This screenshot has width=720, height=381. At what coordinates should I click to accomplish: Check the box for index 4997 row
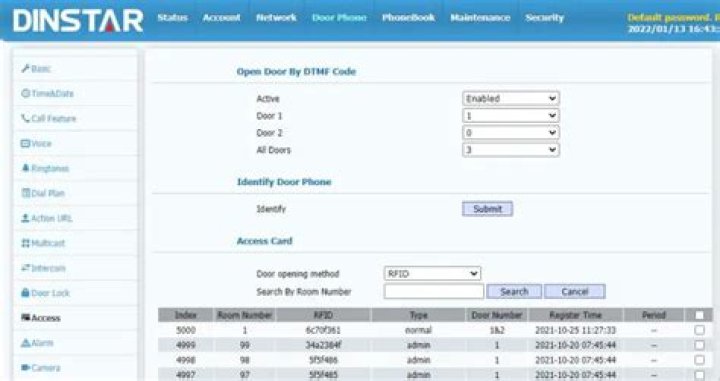click(x=699, y=375)
